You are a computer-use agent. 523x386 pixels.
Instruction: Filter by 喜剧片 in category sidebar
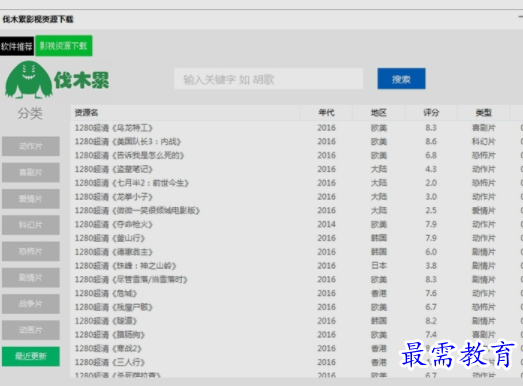point(31,172)
